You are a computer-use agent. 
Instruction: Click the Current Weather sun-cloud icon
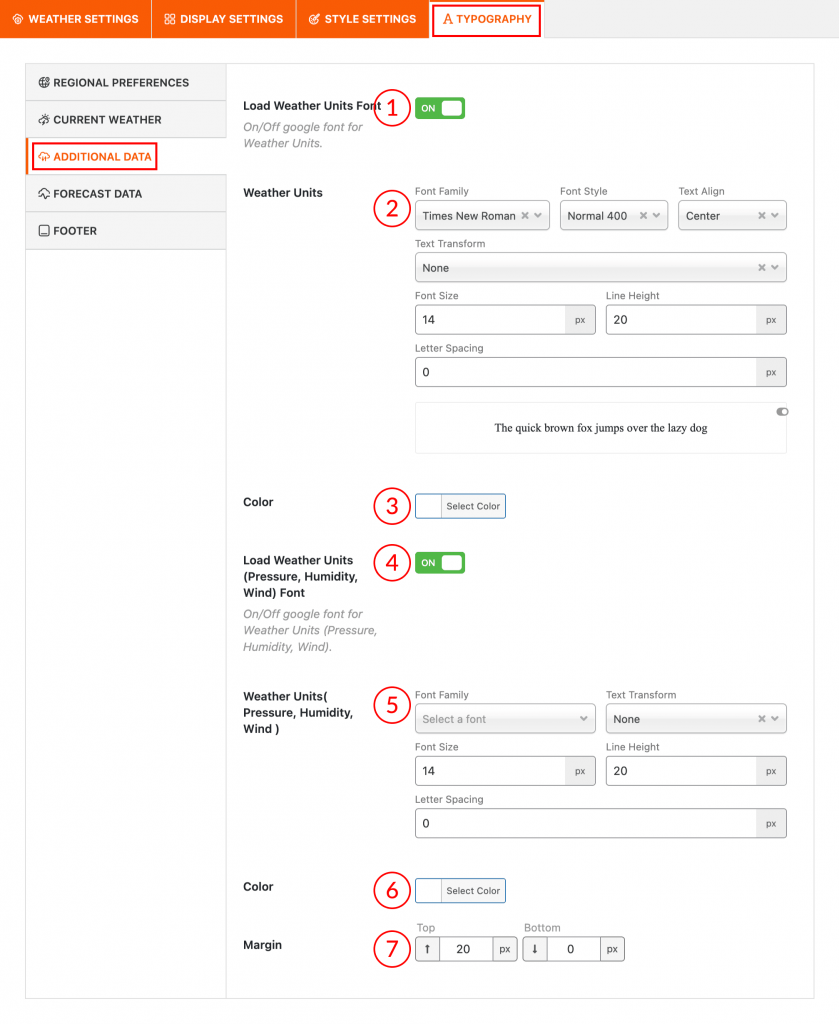(x=44, y=120)
